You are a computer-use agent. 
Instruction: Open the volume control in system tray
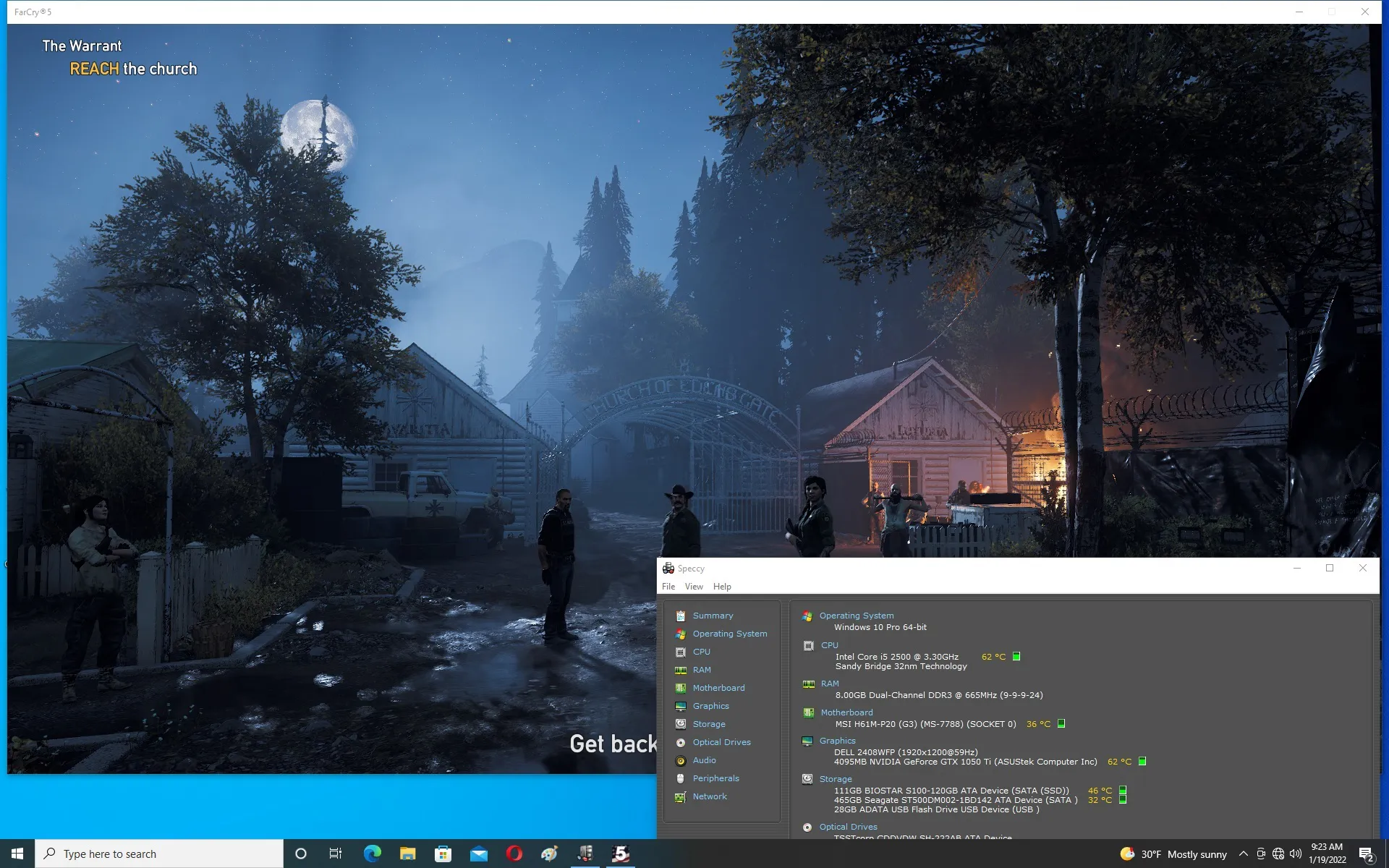[1296, 854]
